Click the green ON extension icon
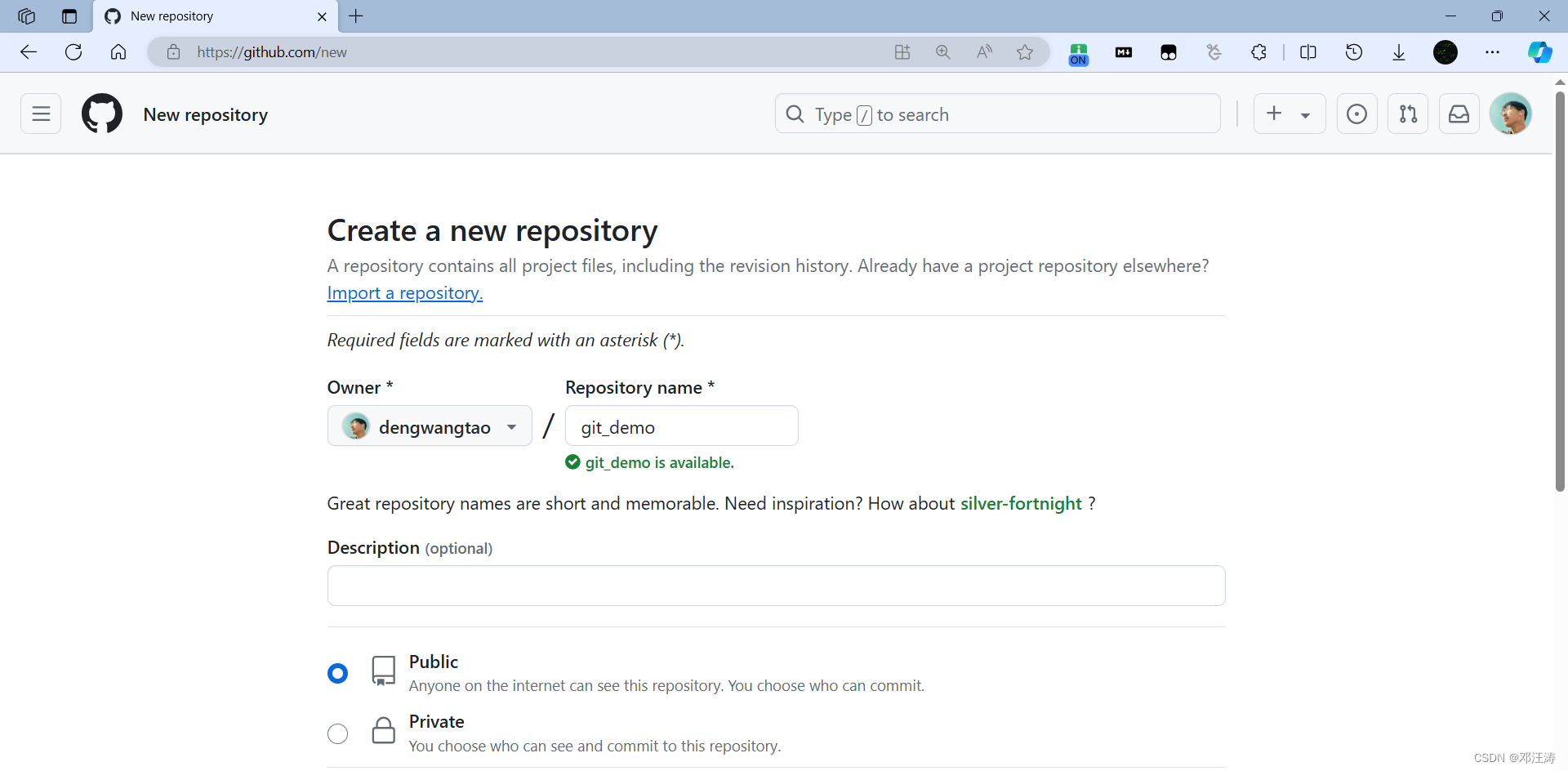This screenshot has width=1568, height=771. point(1079,54)
